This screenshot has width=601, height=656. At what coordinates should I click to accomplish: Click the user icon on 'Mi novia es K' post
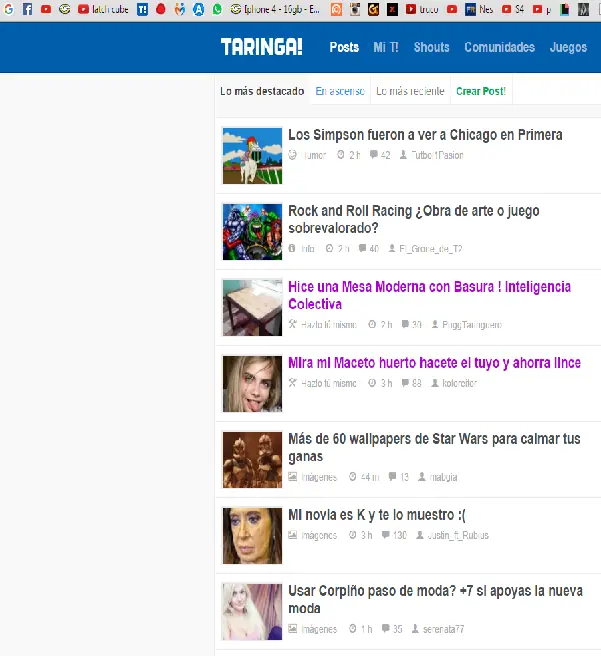(420, 535)
